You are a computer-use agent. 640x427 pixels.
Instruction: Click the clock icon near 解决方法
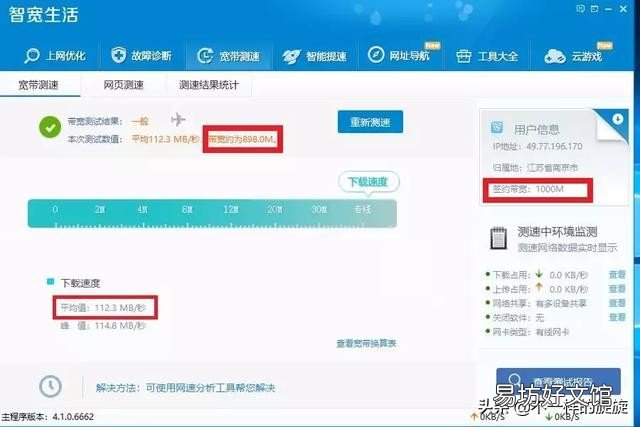pos(50,386)
